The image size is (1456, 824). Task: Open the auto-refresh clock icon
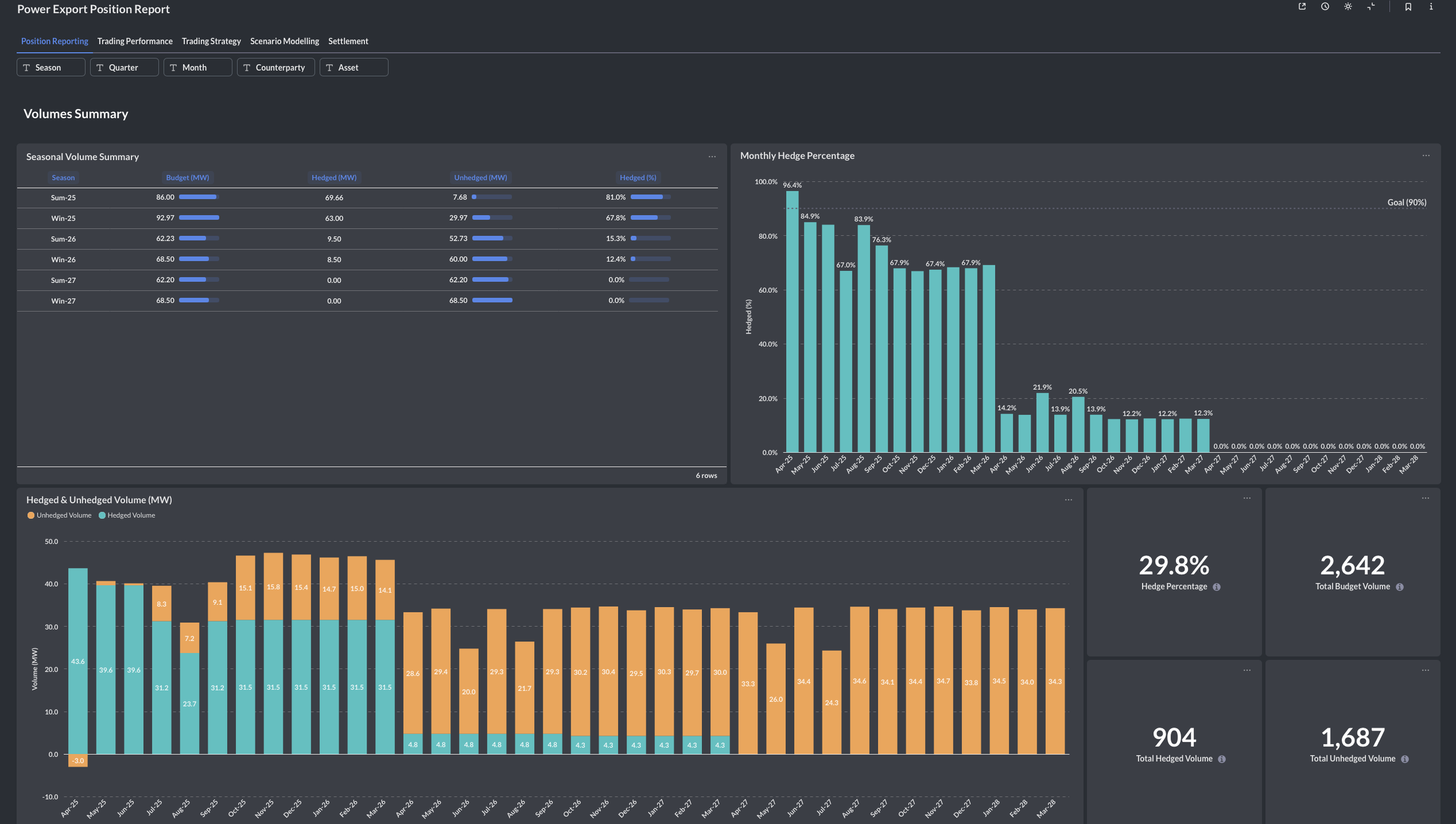1324,6
